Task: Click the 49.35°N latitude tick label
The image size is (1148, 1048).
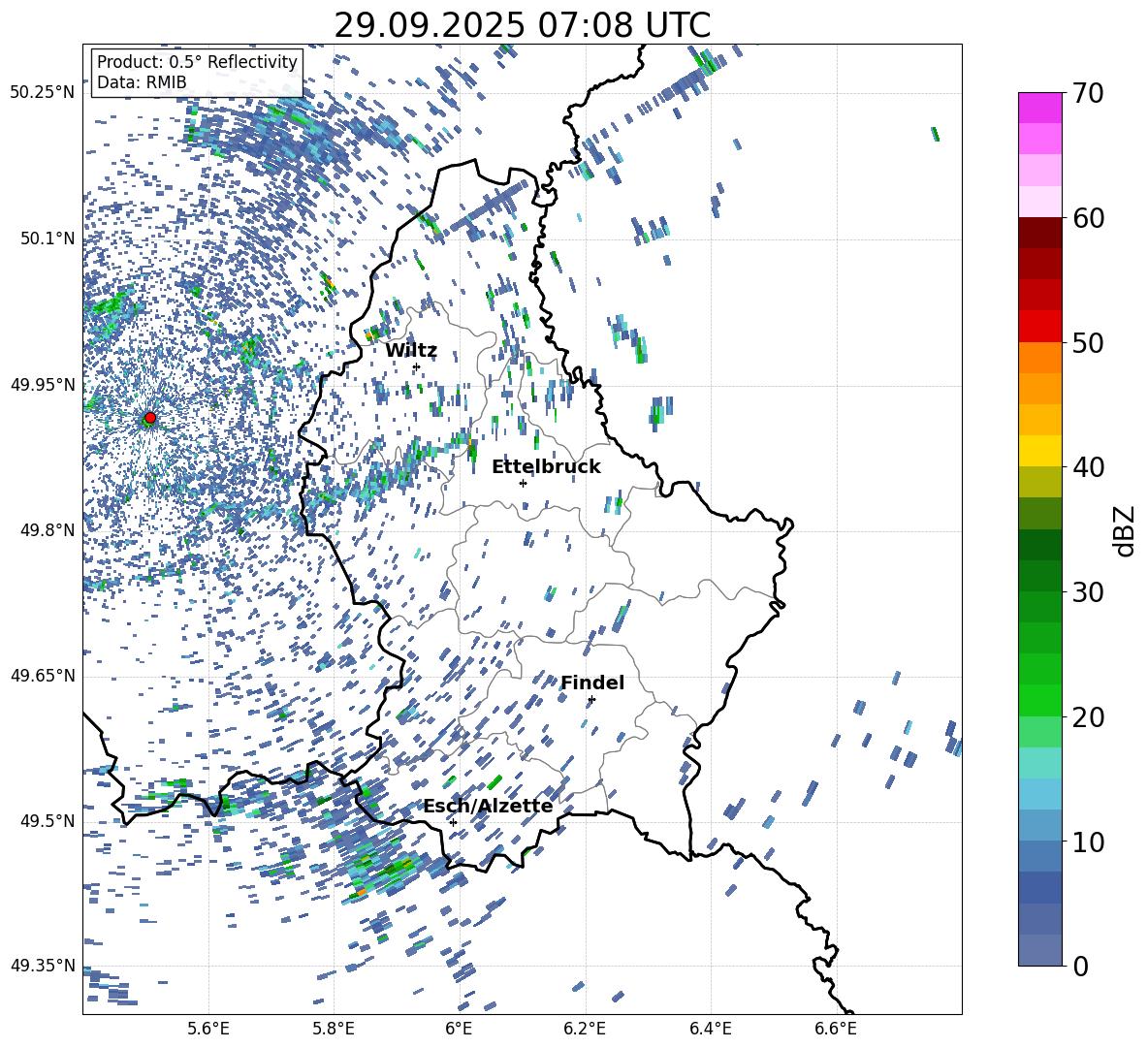Action: [x=42, y=966]
